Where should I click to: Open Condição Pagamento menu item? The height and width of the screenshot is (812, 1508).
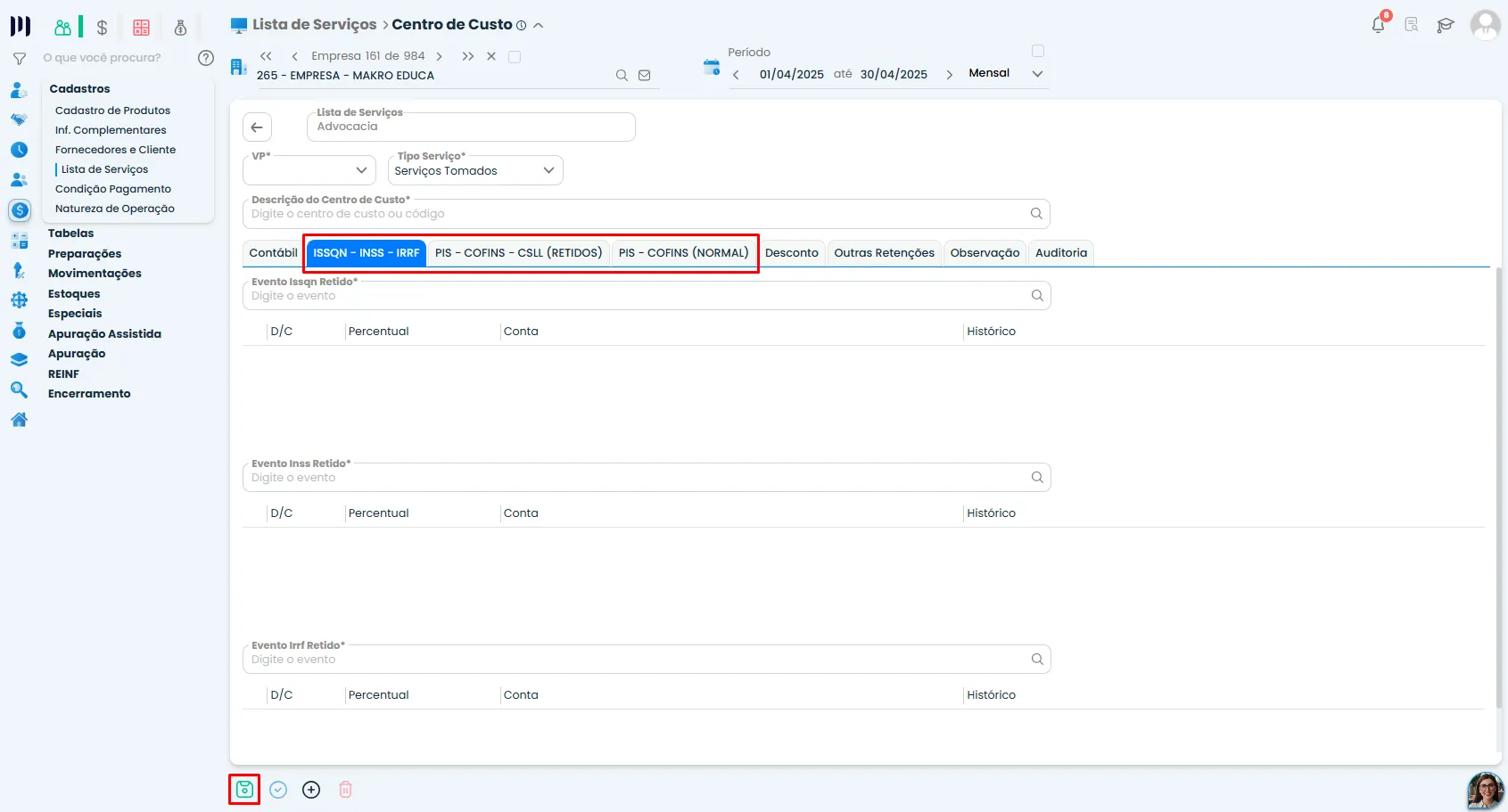(x=113, y=189)
